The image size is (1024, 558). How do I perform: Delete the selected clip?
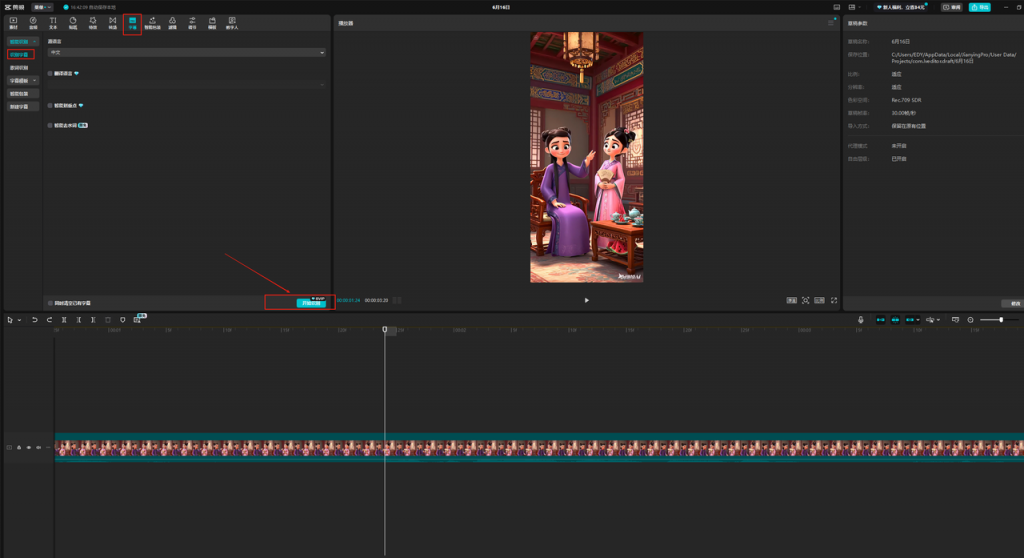click(x=108, y=320)
